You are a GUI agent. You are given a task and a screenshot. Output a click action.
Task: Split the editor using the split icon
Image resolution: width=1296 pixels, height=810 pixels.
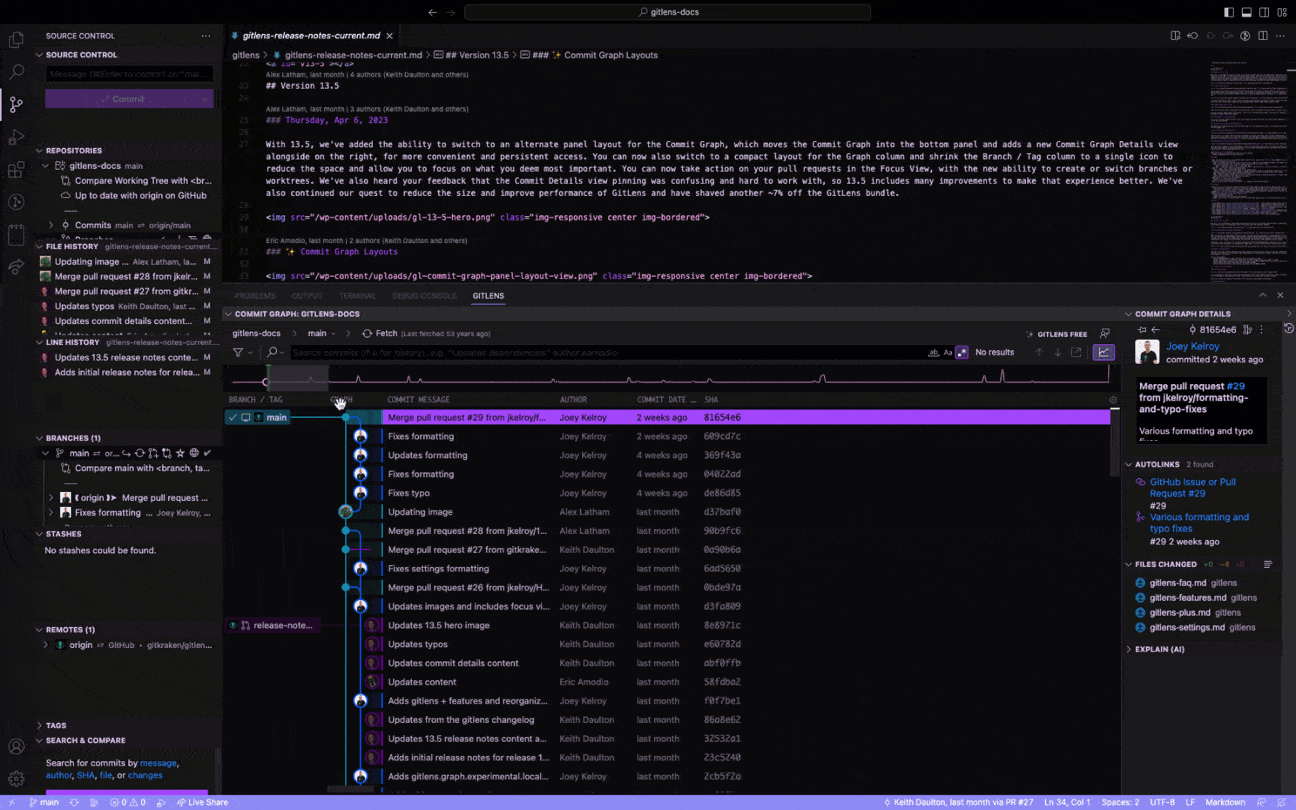tap(1262, 35)
